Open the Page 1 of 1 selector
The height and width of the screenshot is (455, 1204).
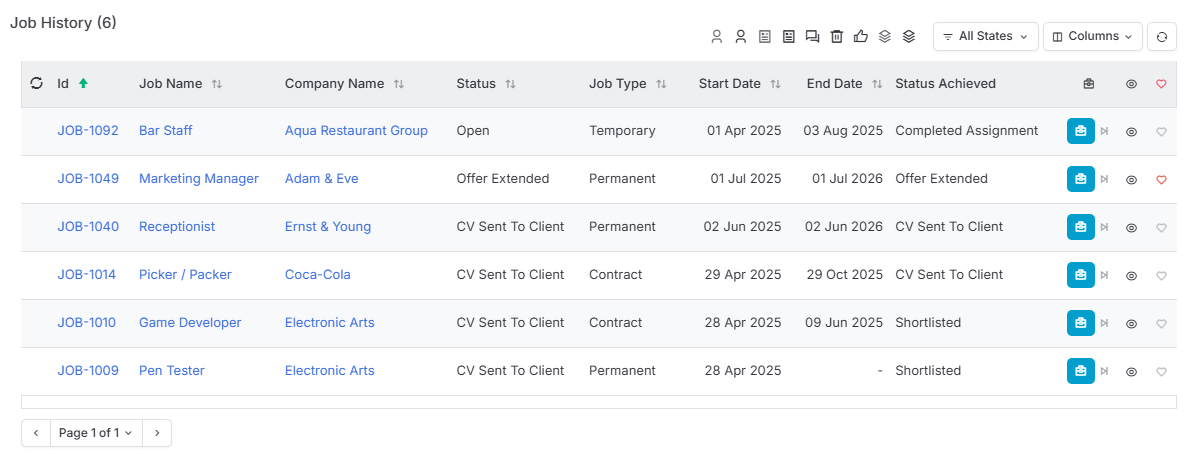click(96, 433)
